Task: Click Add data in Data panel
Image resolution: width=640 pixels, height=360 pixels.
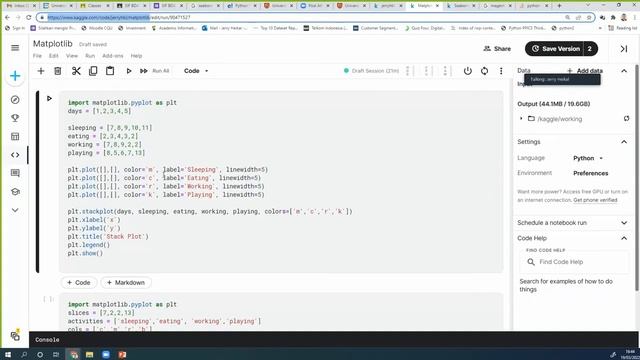Action: (585, 71)
